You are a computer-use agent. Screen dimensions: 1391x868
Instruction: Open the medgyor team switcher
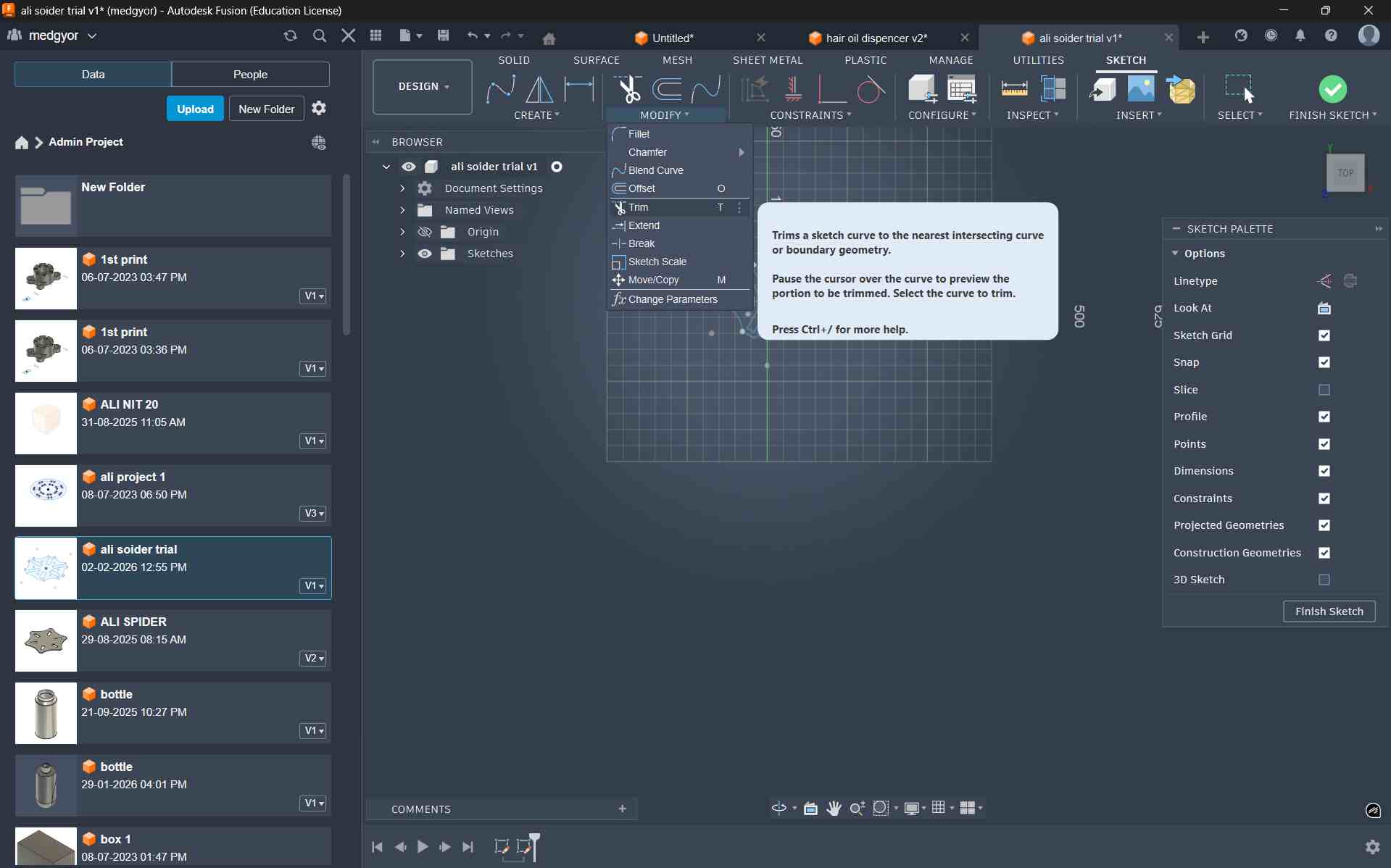(x=52, y=36)
